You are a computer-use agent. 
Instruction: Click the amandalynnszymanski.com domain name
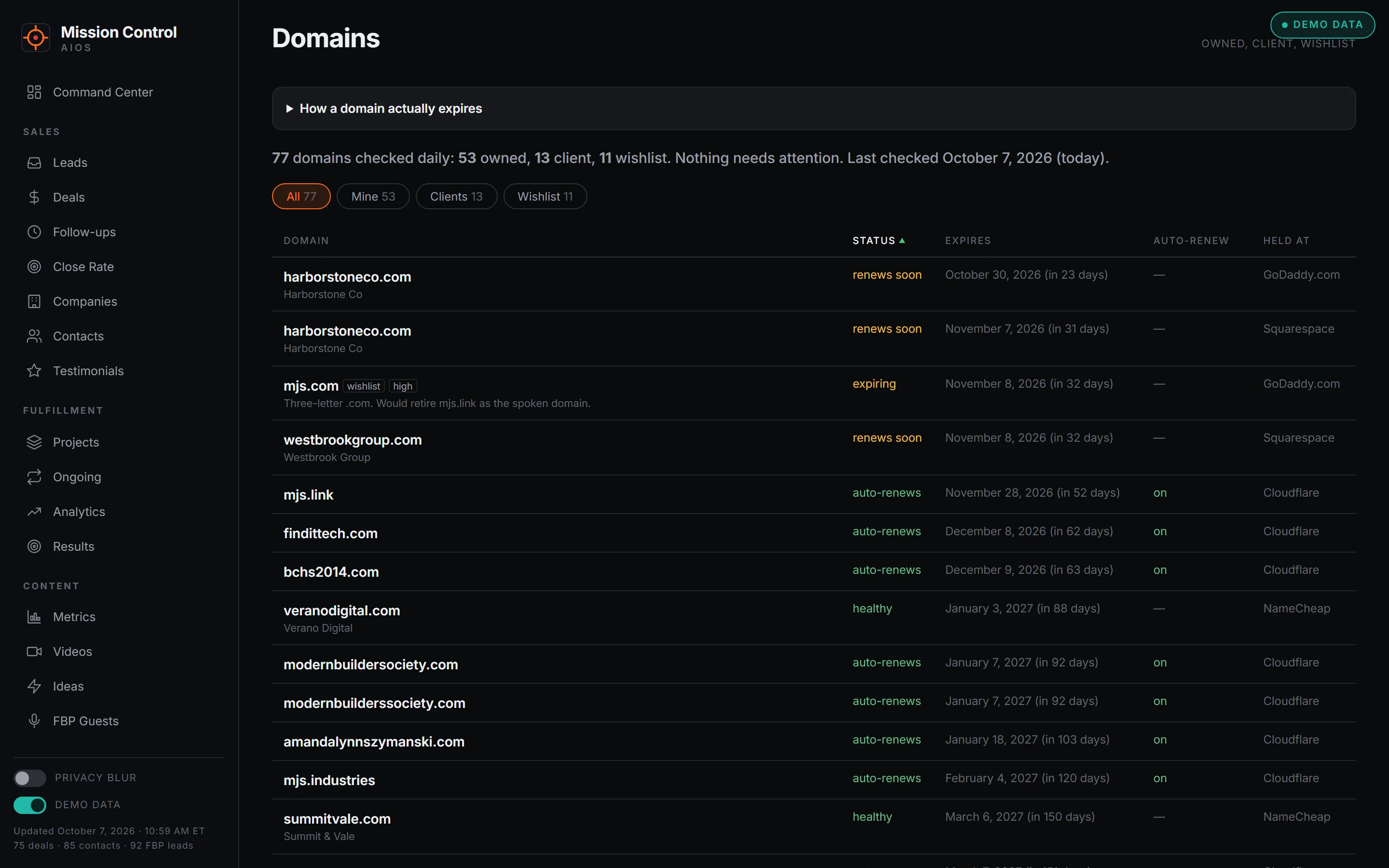coord(374,742)
